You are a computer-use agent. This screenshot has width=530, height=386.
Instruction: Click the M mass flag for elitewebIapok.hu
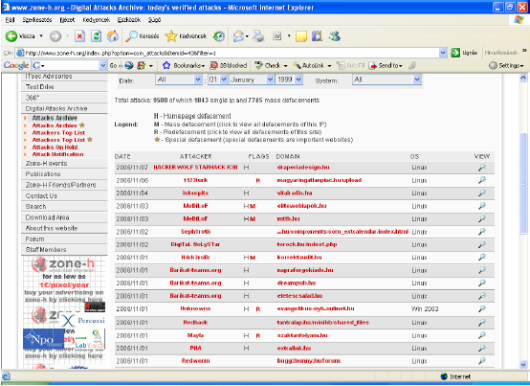click(253, 206)
